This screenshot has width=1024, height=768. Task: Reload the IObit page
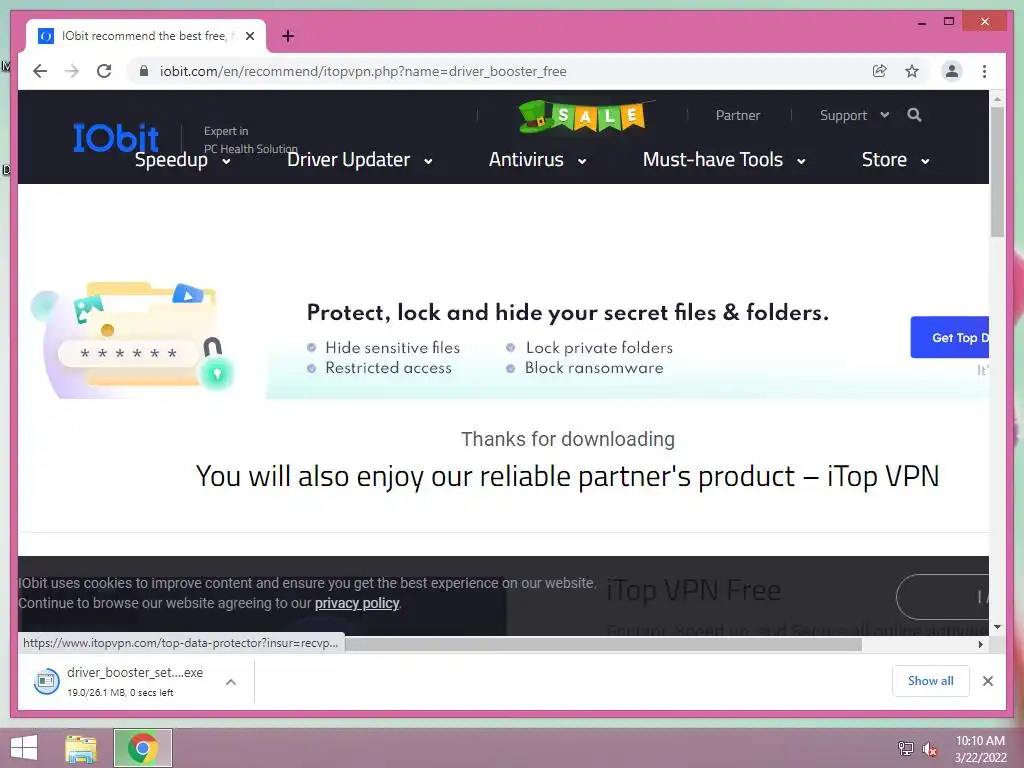104,71
